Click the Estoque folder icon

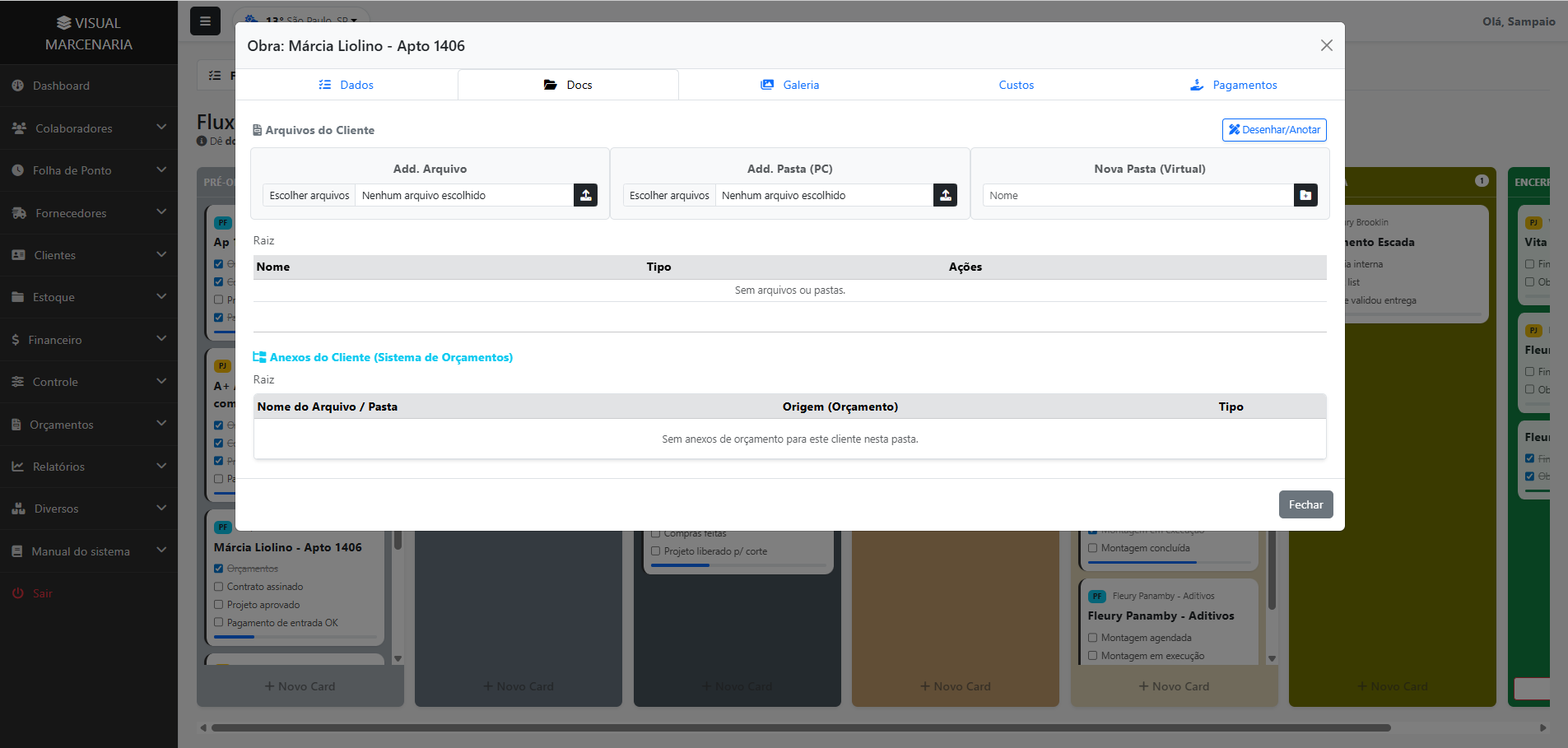(x=18, y=297)
